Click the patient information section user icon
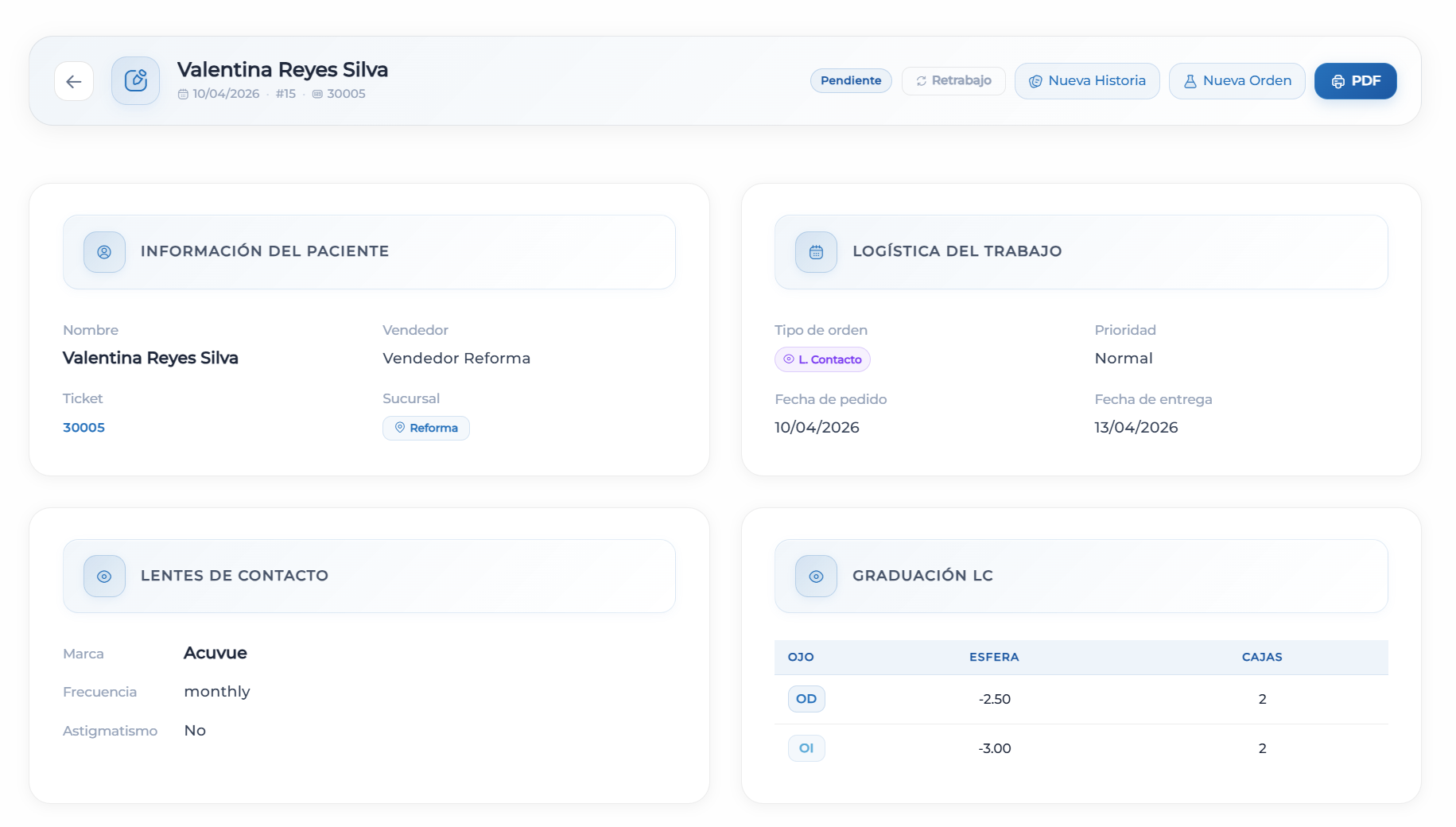This screenshot has height=827, width=1456. coord(104,252)
